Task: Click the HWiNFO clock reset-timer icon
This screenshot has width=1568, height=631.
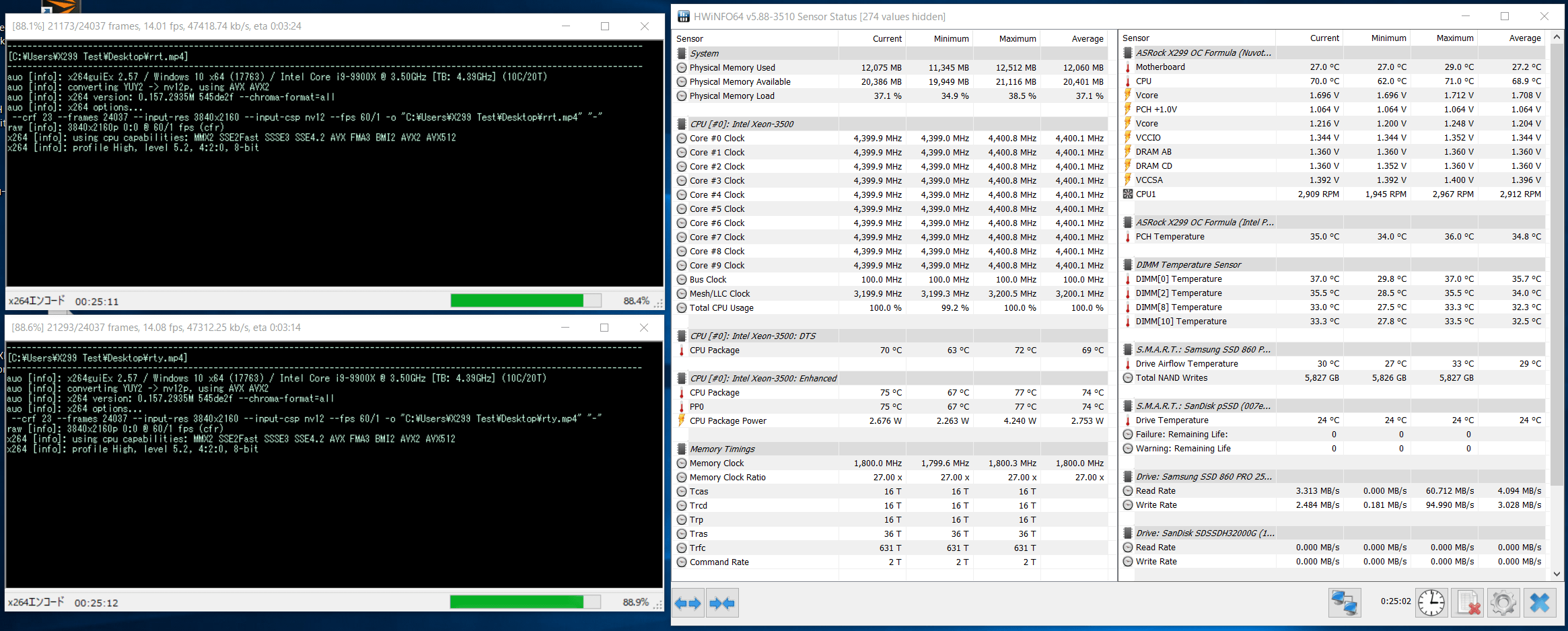Action: point(1431,602)
